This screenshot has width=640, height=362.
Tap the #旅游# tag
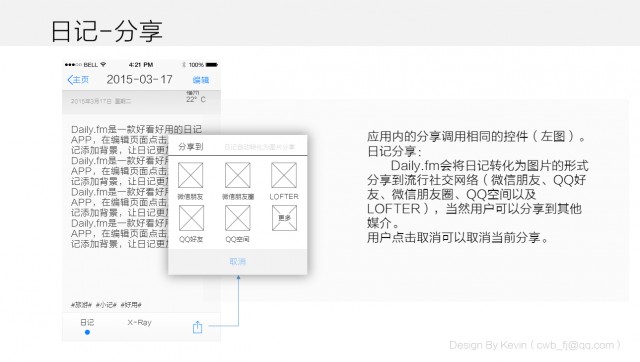81,305
